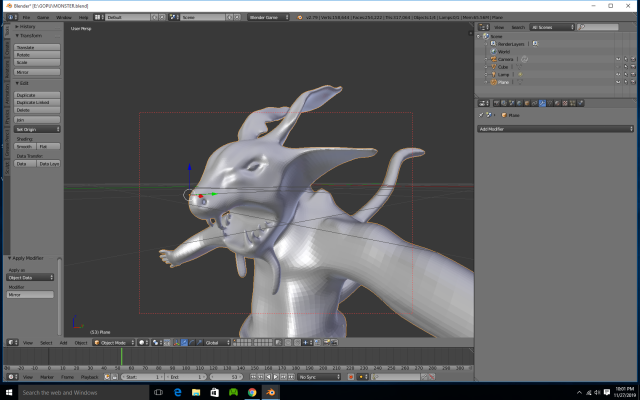
Task: Open the World properties tab globe icon
Action: point(519,103)
